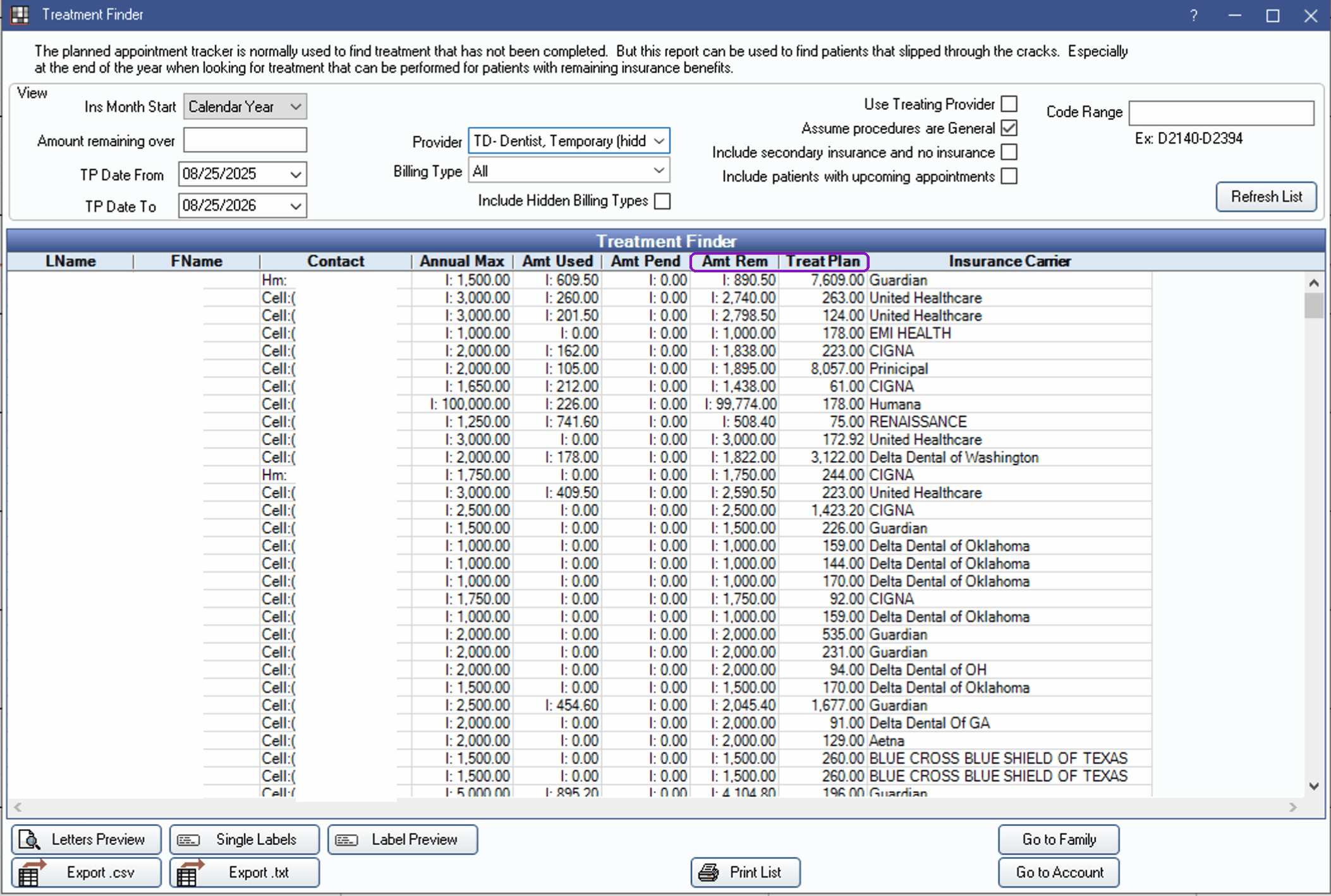Select the Delta Dental Of GA row
Screen dimensions: 1331x896
(580, 722)
